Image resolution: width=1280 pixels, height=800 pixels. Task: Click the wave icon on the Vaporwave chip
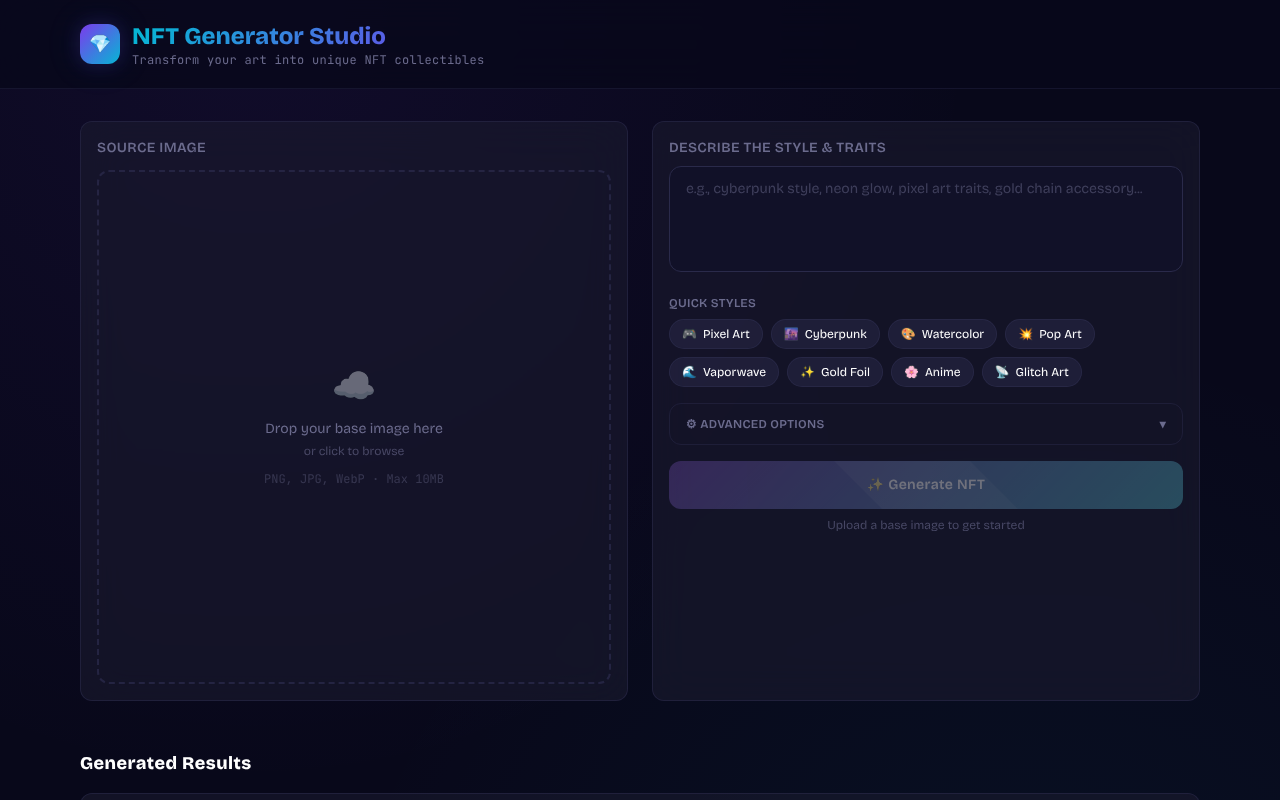687,371
